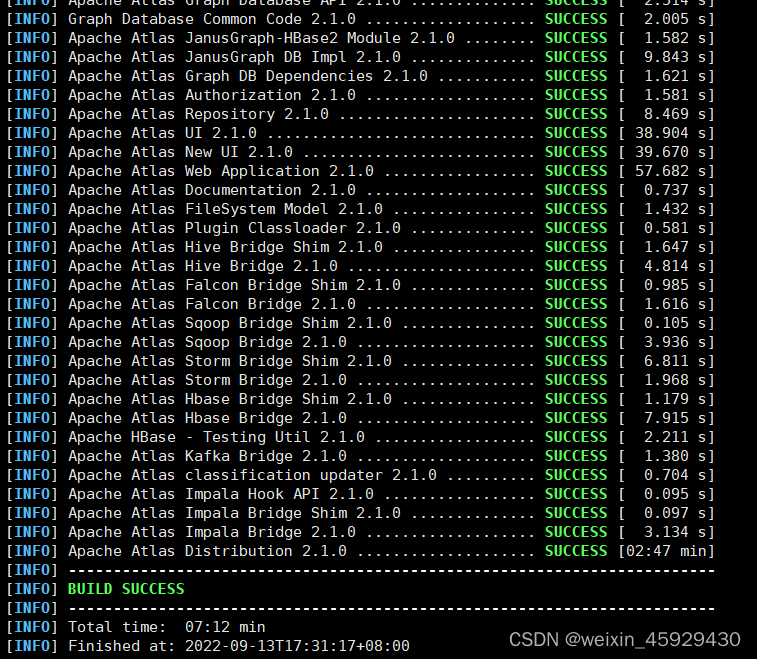The height and width of the screenshot is (659, 757).
Task: Select the '39.670 s' New UI duration
Action: (671, 152)
